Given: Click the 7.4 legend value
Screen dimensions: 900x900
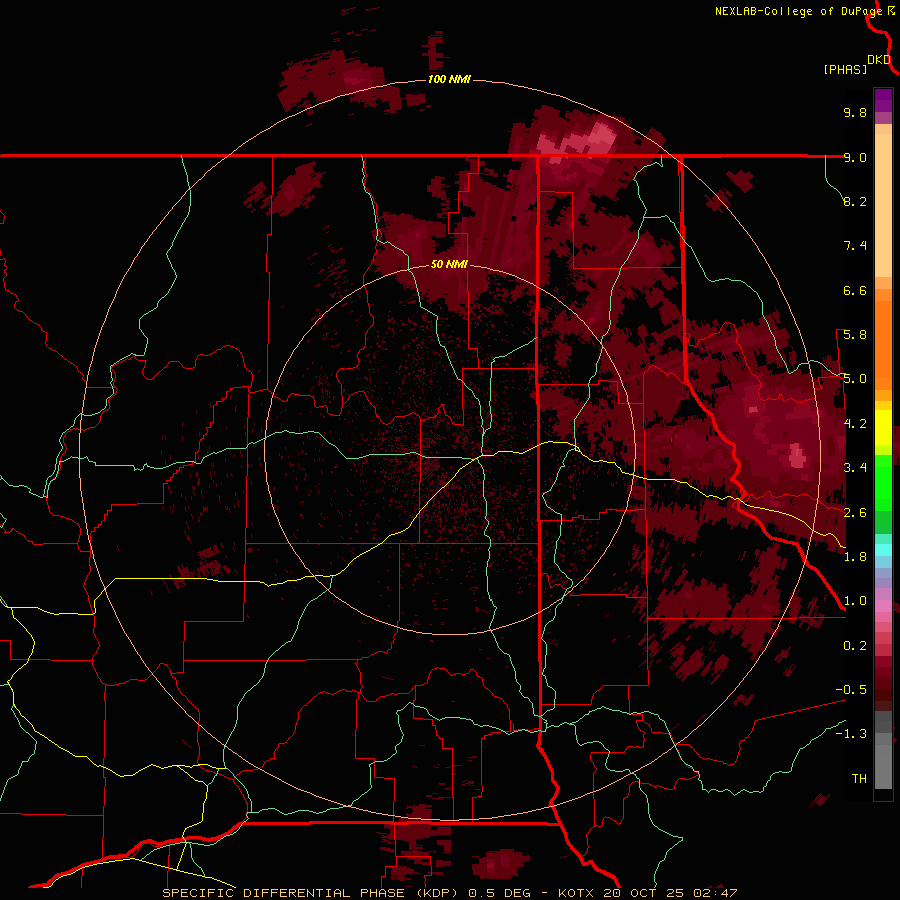Looking at the screenshot, I should [855, 246].
